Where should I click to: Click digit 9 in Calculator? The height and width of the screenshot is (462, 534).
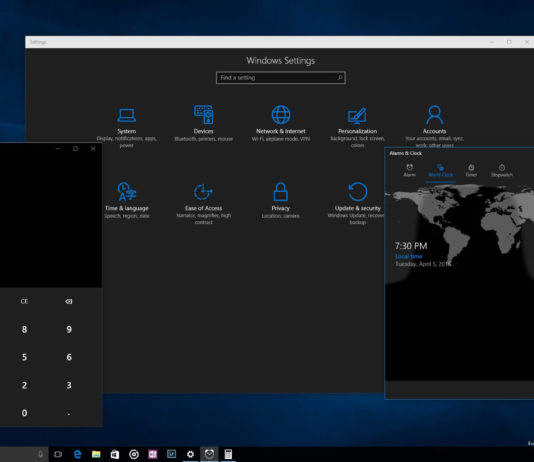(69, 329)
